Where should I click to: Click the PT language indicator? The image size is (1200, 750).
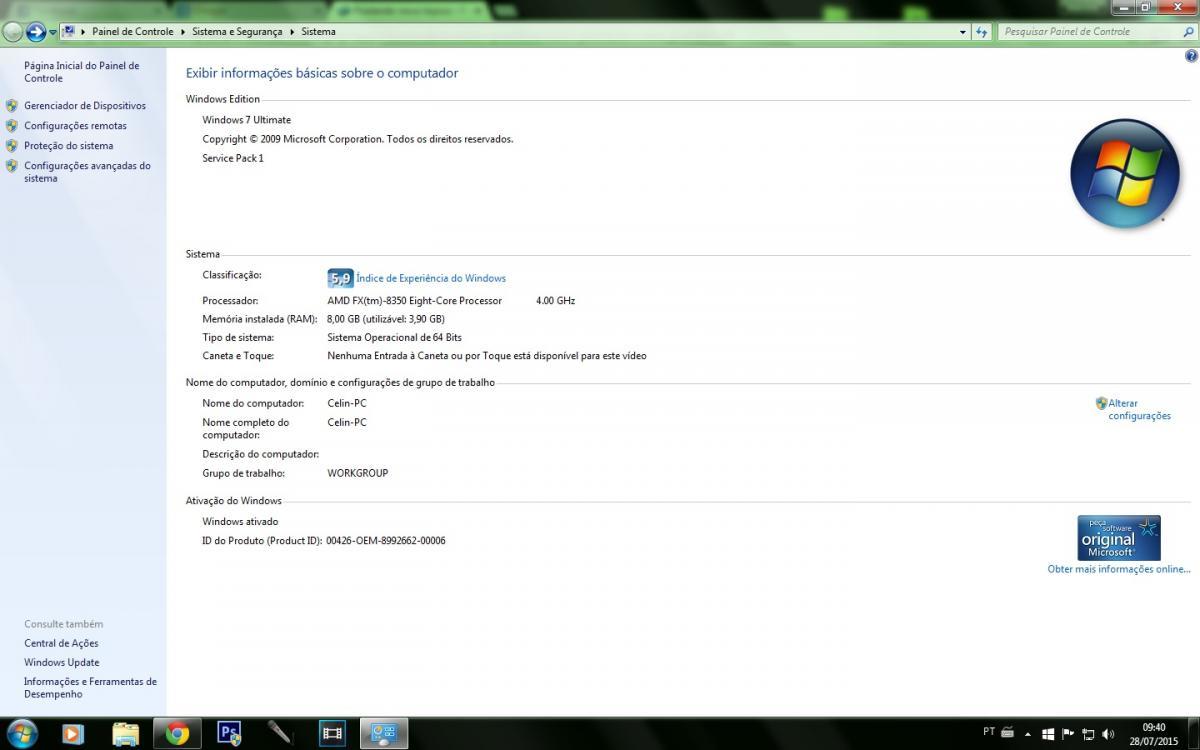(x=989, y=731)
